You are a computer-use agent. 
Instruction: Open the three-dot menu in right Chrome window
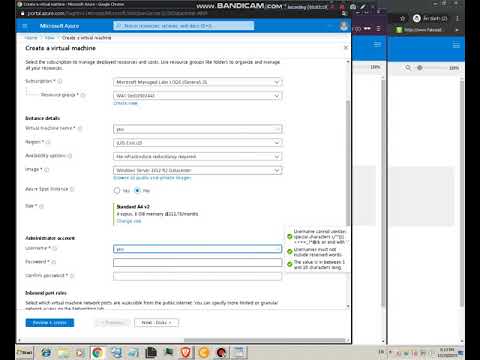tap(457, 18)
